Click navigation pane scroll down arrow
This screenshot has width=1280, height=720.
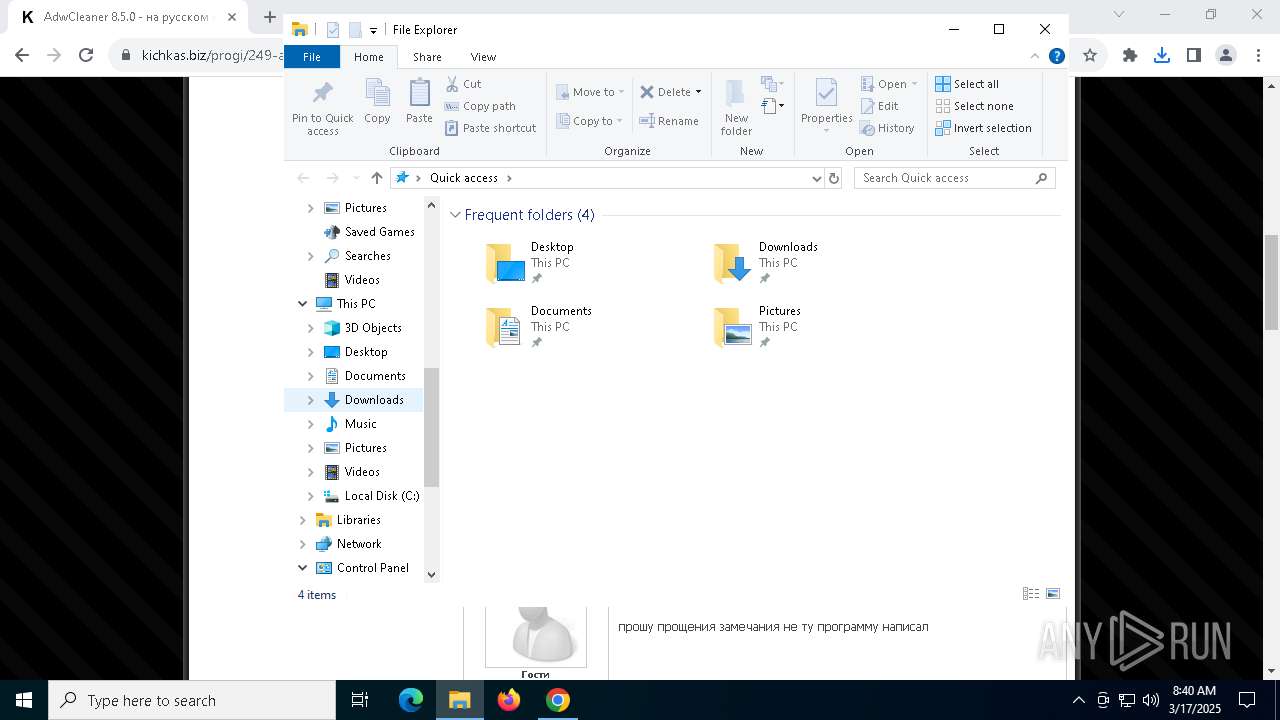pos(432,574)
